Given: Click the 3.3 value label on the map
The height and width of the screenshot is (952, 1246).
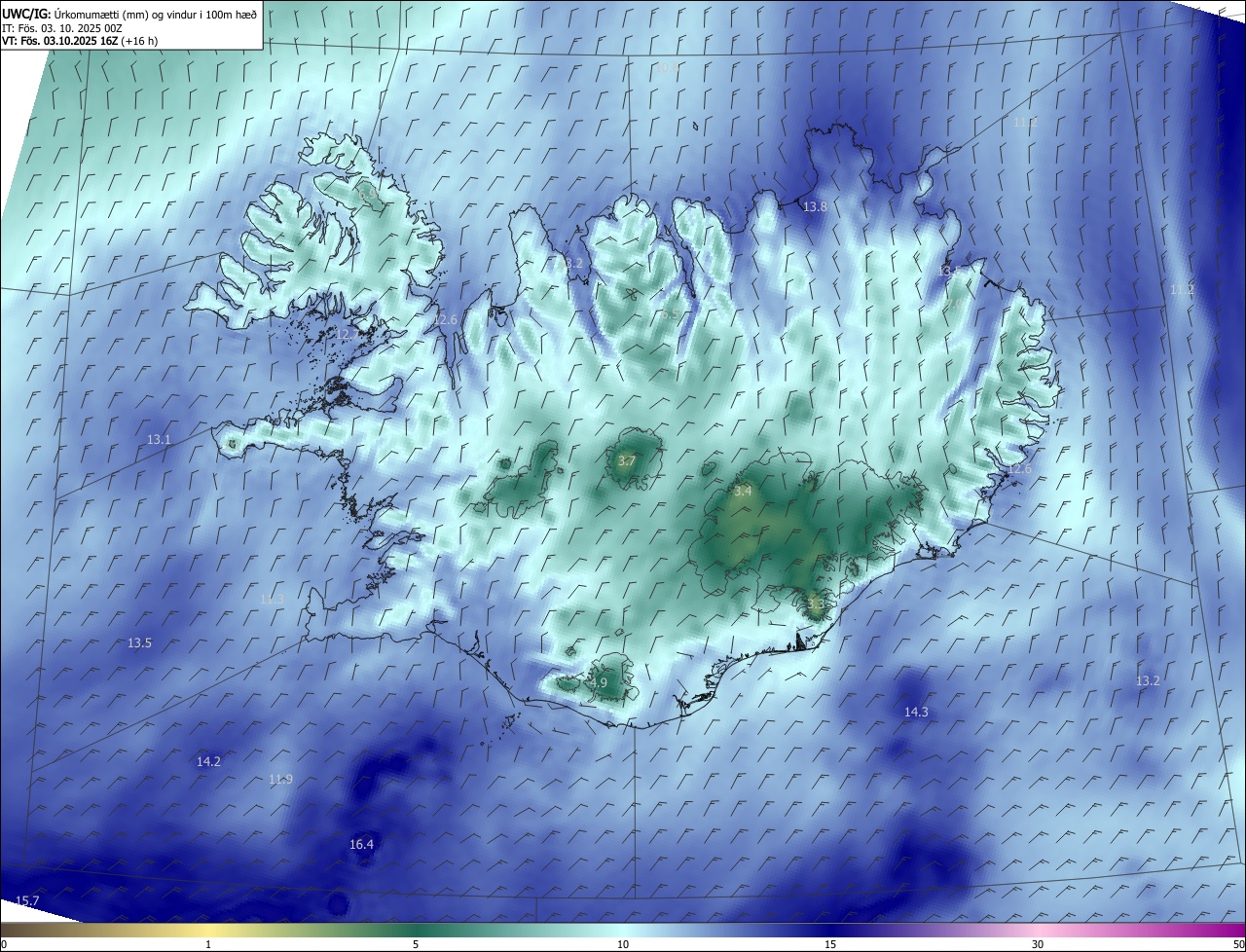Looking at the screenshot, I should [x=816, y=604].
